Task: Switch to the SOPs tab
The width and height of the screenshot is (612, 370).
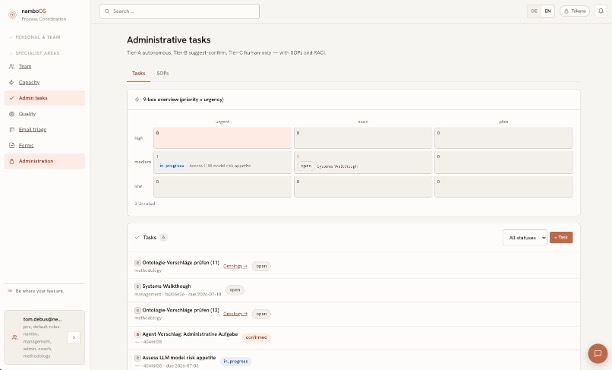Action: (x=163, y=73)
